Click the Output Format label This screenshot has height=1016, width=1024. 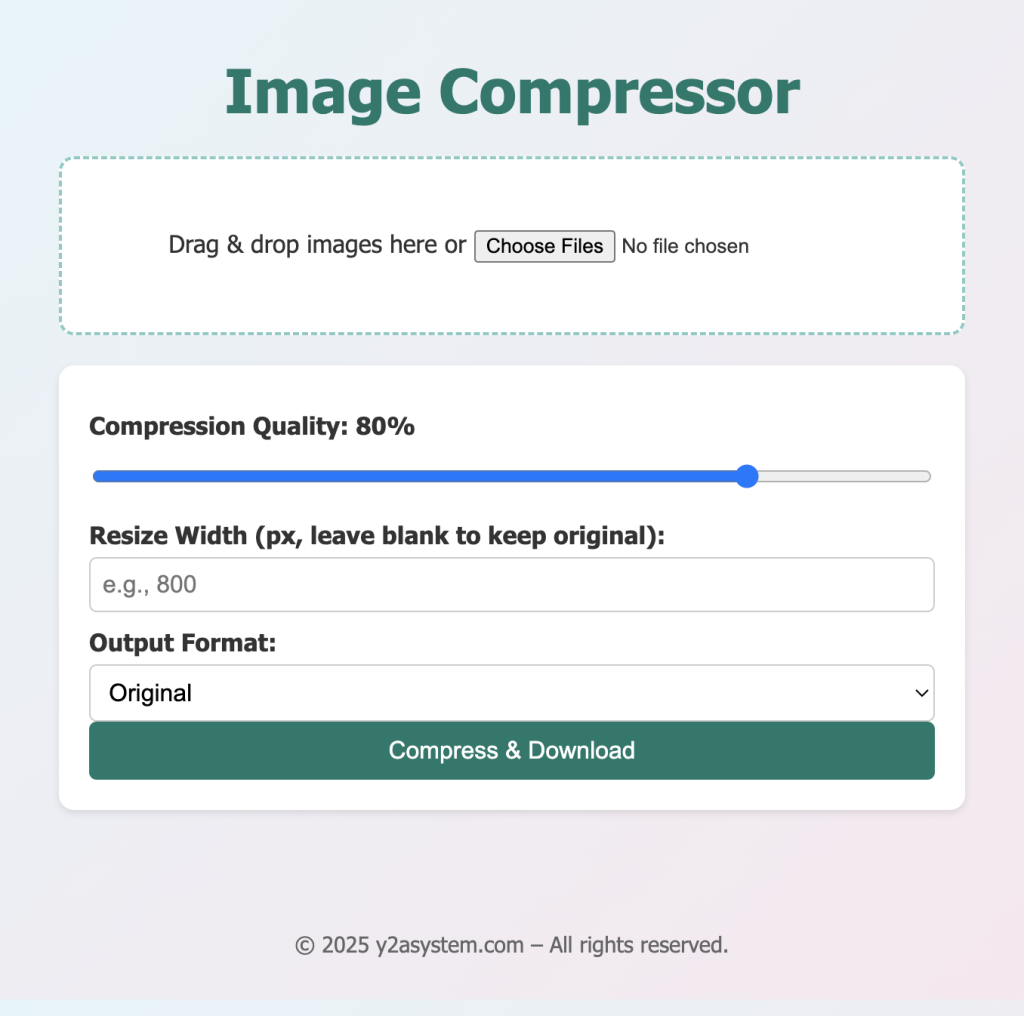coord(179,643)
